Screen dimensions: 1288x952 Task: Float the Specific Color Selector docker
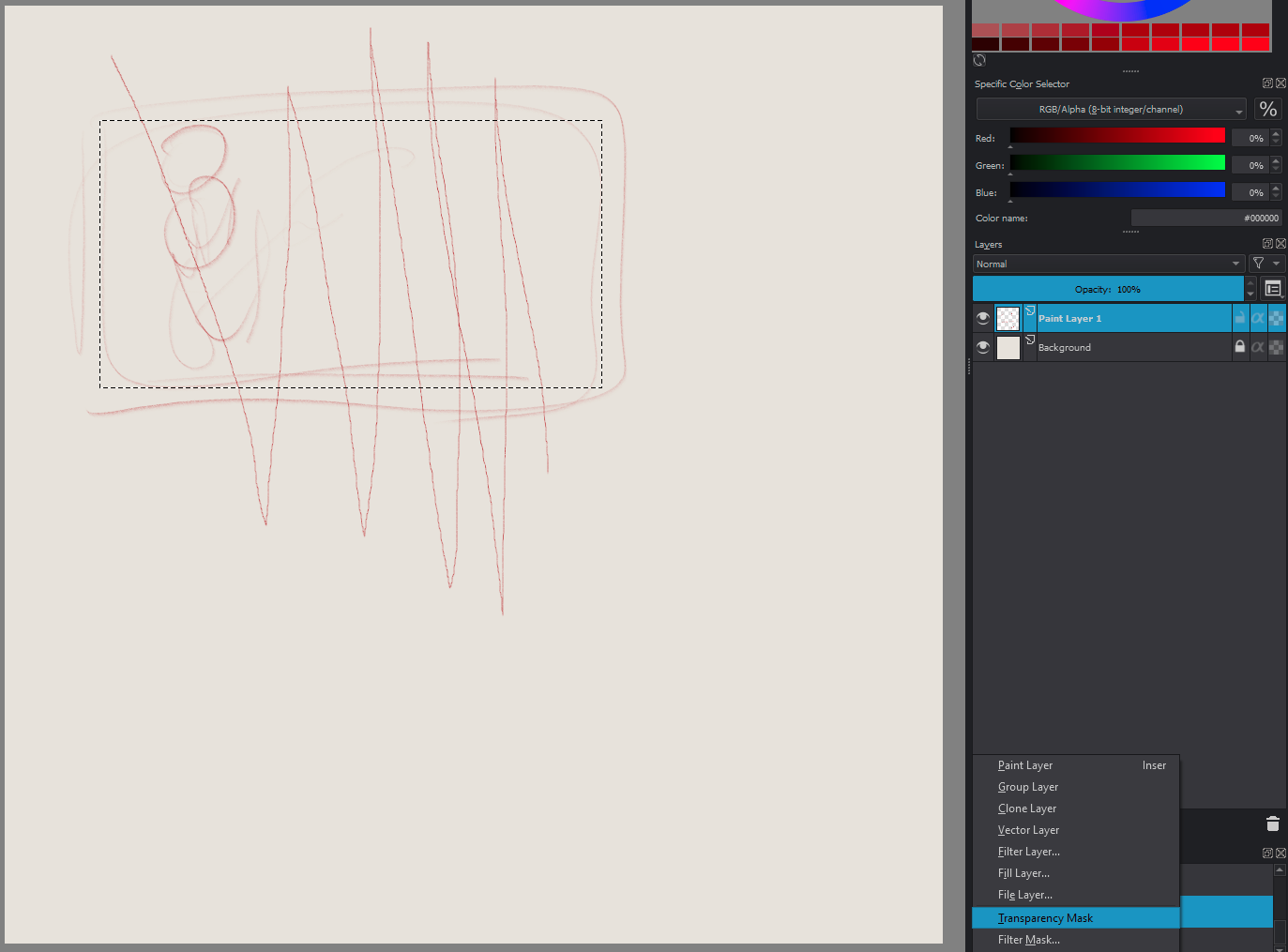[1267, 83]
